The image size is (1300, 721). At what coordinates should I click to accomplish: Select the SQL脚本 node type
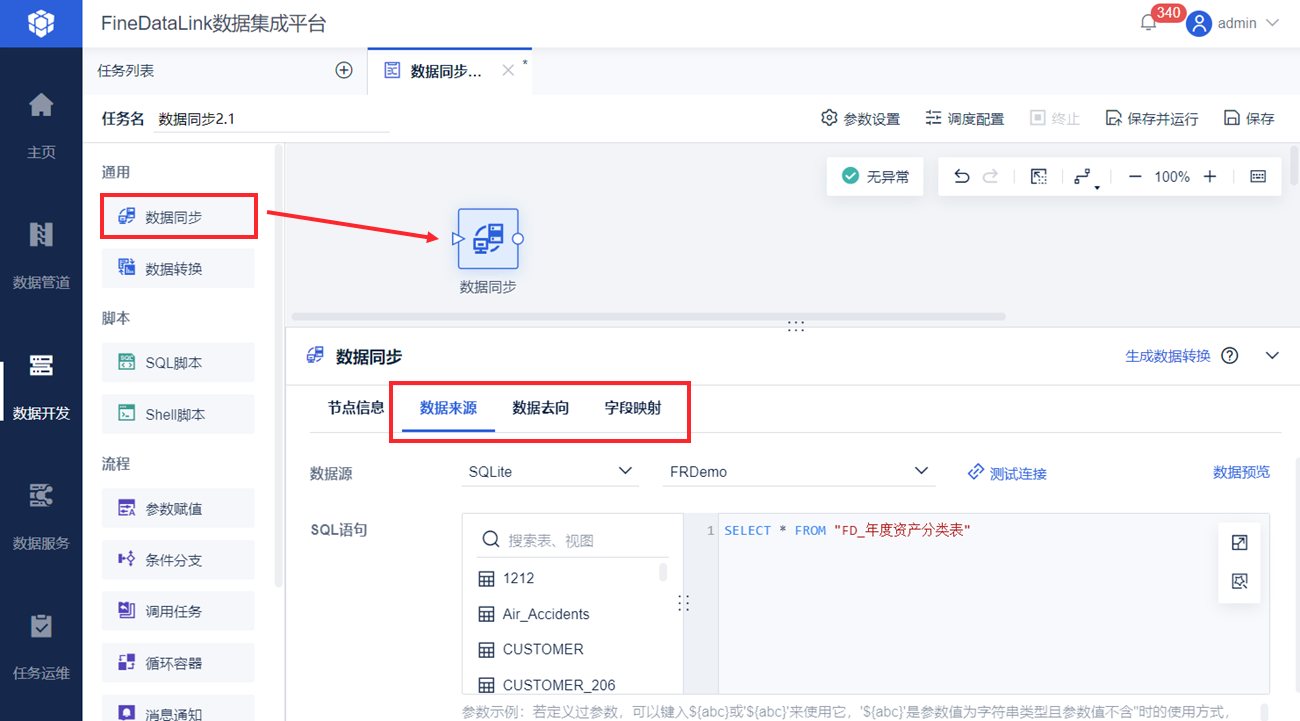tap(179, 363)
